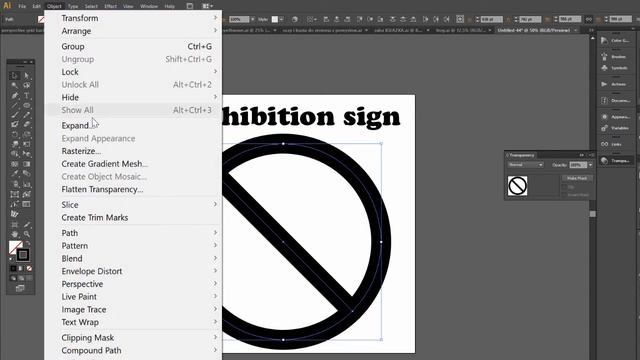Click the Stroke color swatch in tools panel
640x360 pixels.
pos(23,255)
